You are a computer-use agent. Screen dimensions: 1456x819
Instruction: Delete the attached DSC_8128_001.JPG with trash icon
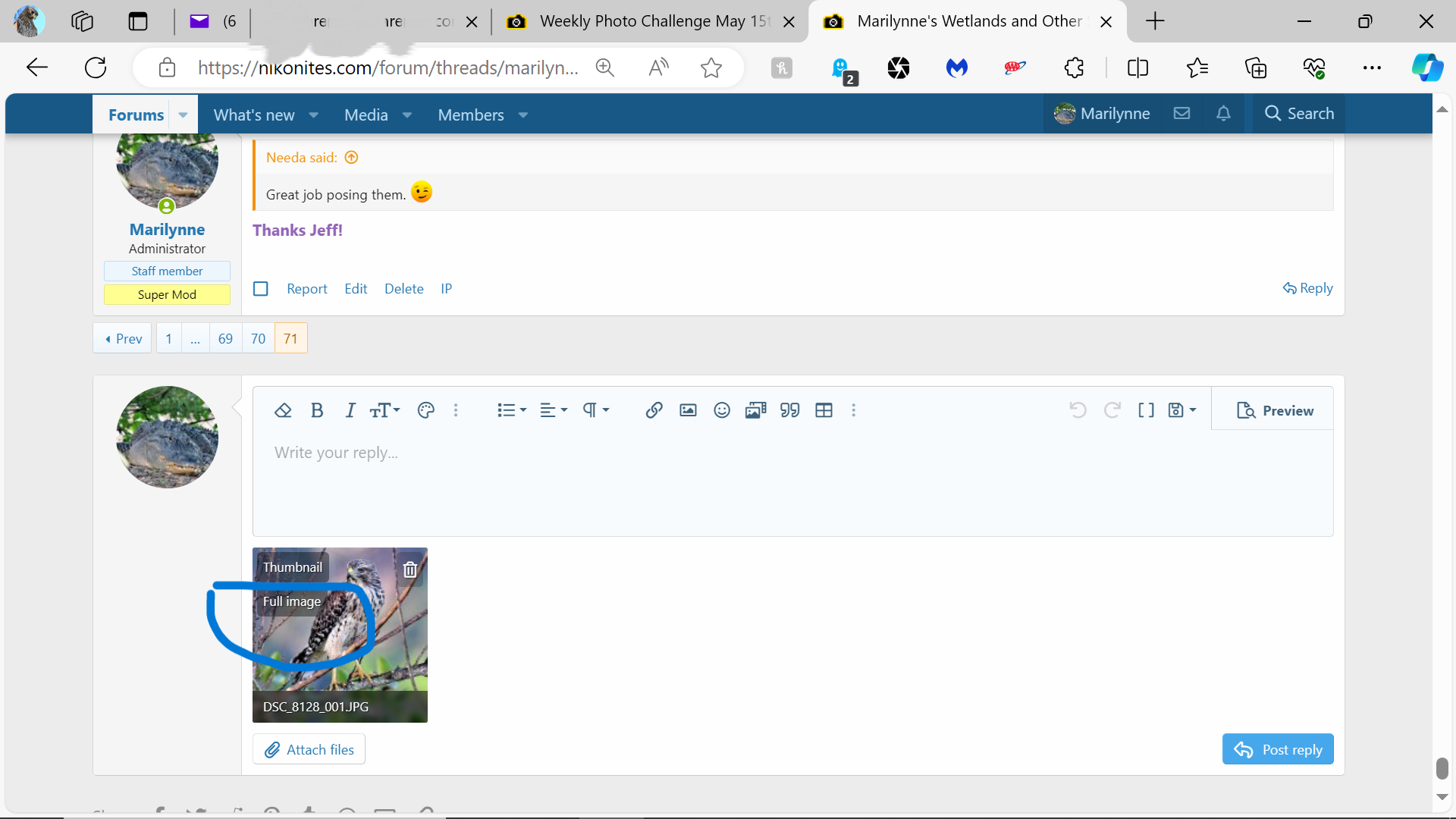click(410, 570)
